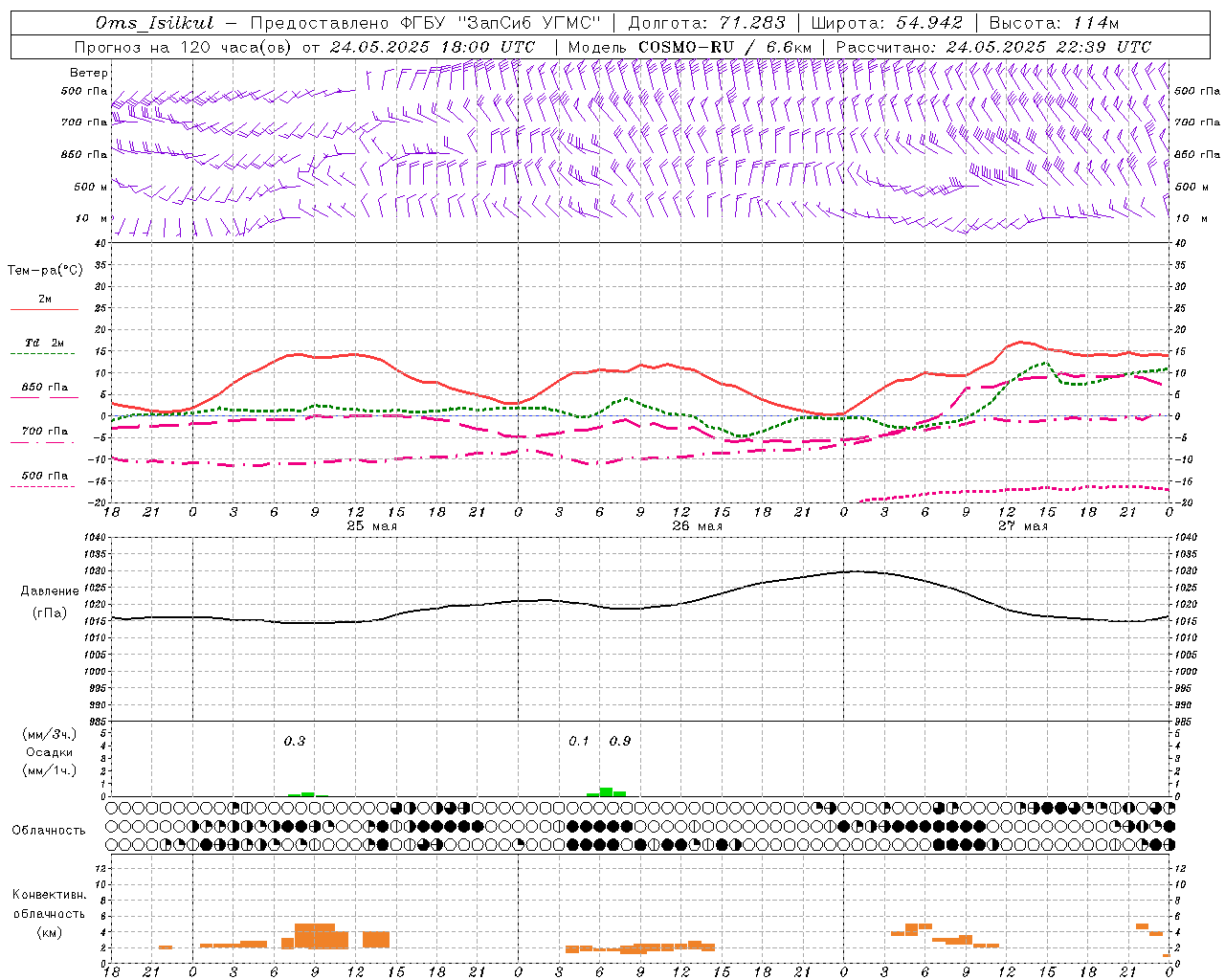Click the station name Oms_Isilkul
Screen dimensions: 1225x980
click(155, 23)
